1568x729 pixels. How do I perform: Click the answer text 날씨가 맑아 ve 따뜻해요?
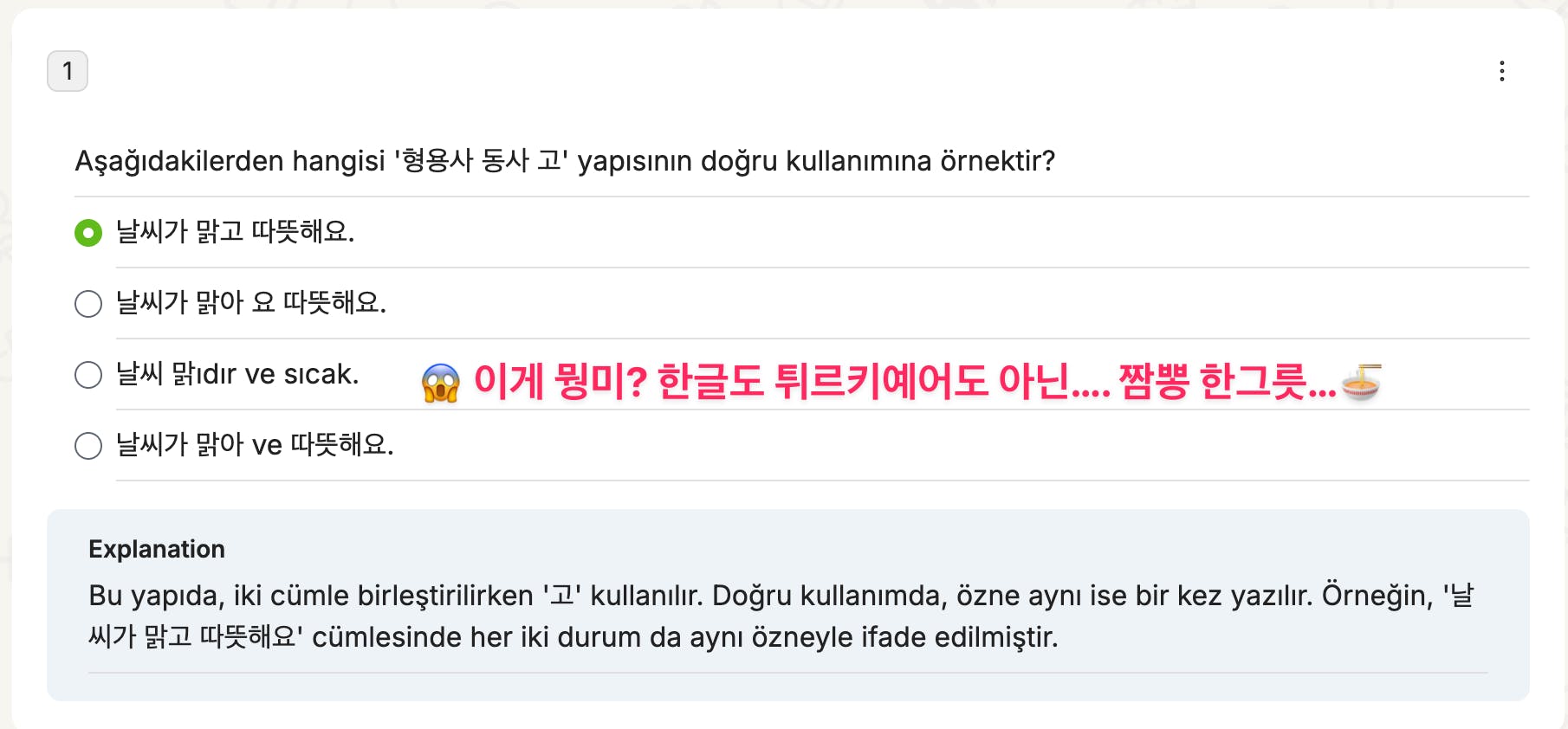click(255, 445)
